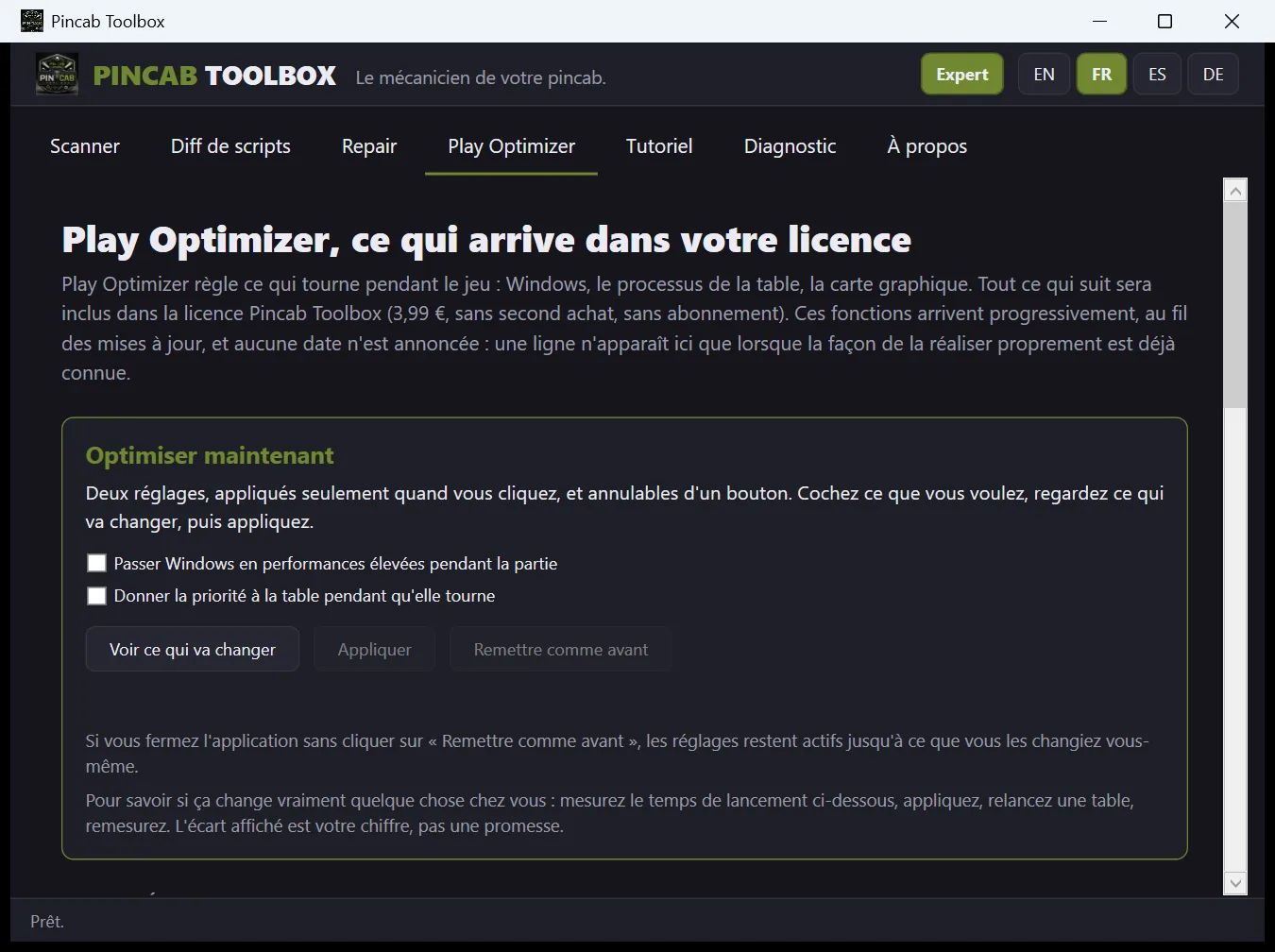Click the 'Optimiser maintenant' heading
This screenshot has width=1275, height=952.
(x=210, y=455)
